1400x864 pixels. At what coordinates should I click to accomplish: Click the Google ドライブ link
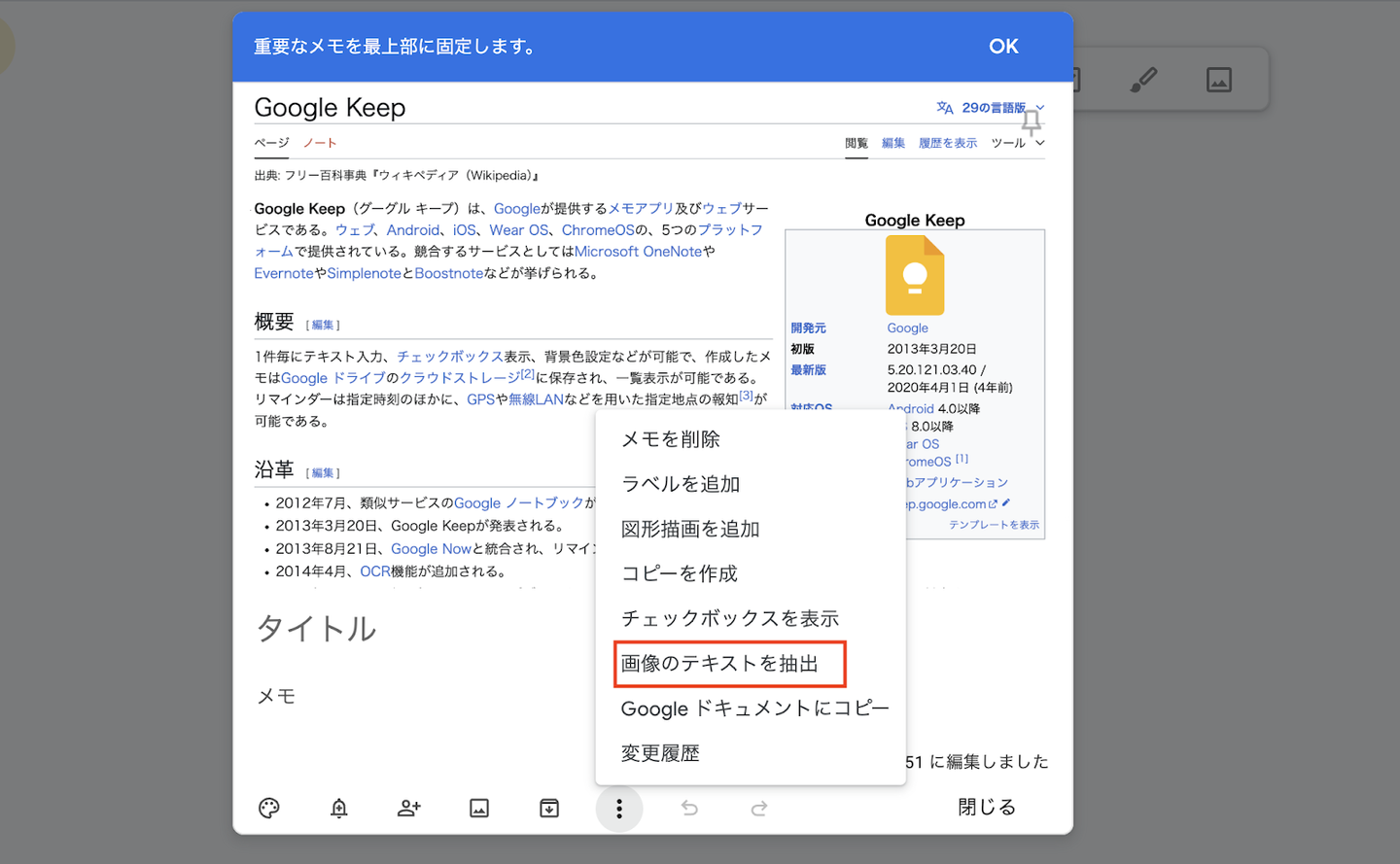click(333, 378)
